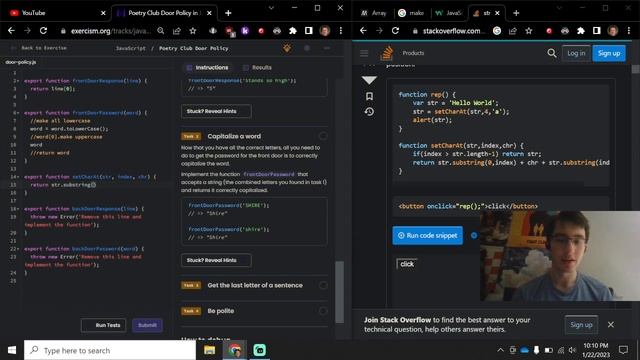Switch to the Array browser tab
This screenshot has height=360, width=640.
point(374,13)
